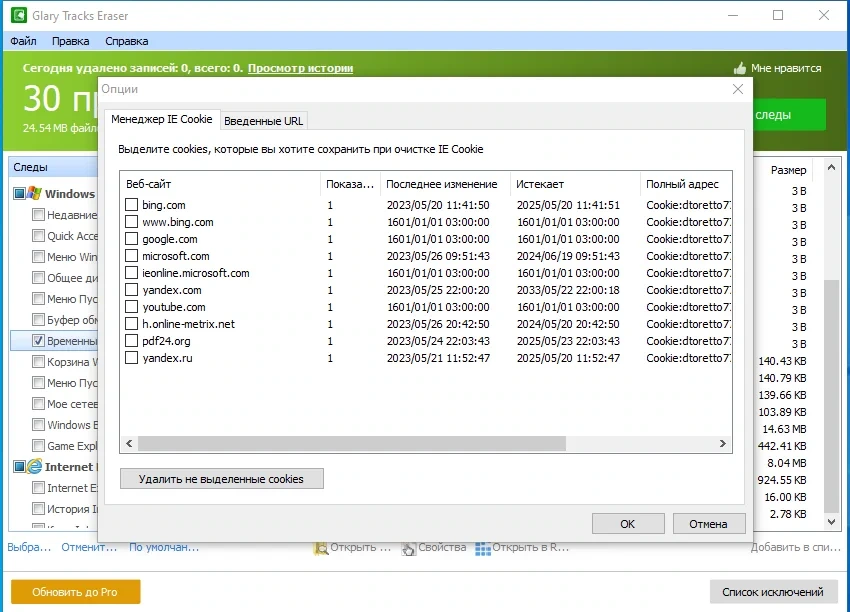The width and height of the screenshot is (850, 612).
Task: Open the Файл menu
Action: click(23, 41)
